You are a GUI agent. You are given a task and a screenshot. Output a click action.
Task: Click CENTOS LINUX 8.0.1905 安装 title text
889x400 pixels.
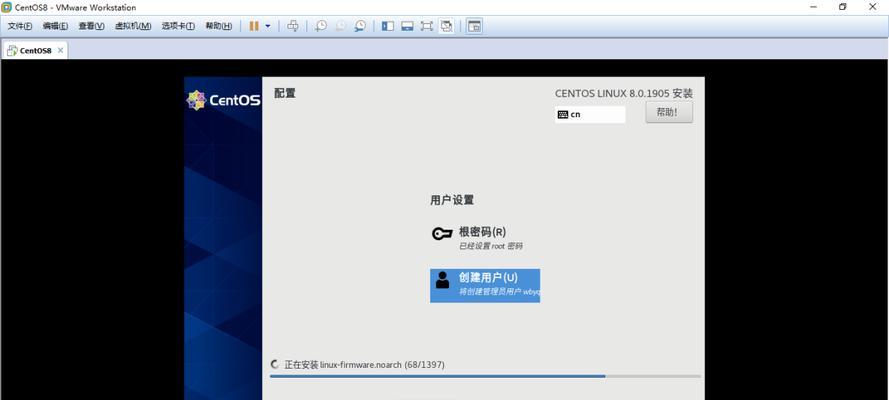click(x=624, y=93)
